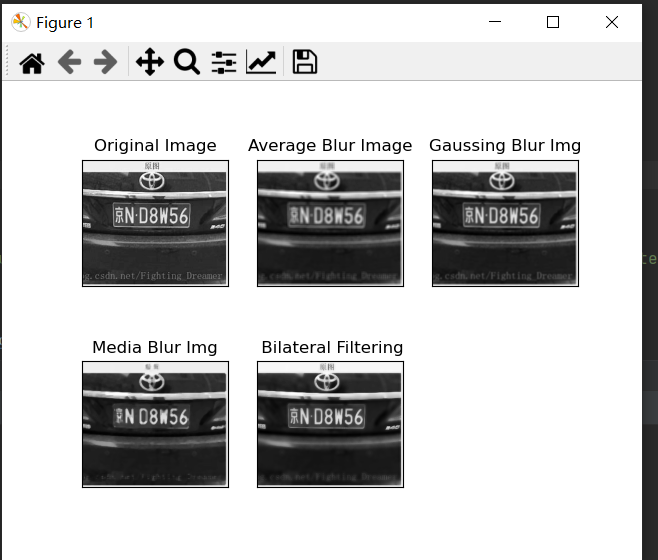This screenshot has height=560, width=658.
Task: Click the 'Media Blur Img' title text
Action: [155, 348]
